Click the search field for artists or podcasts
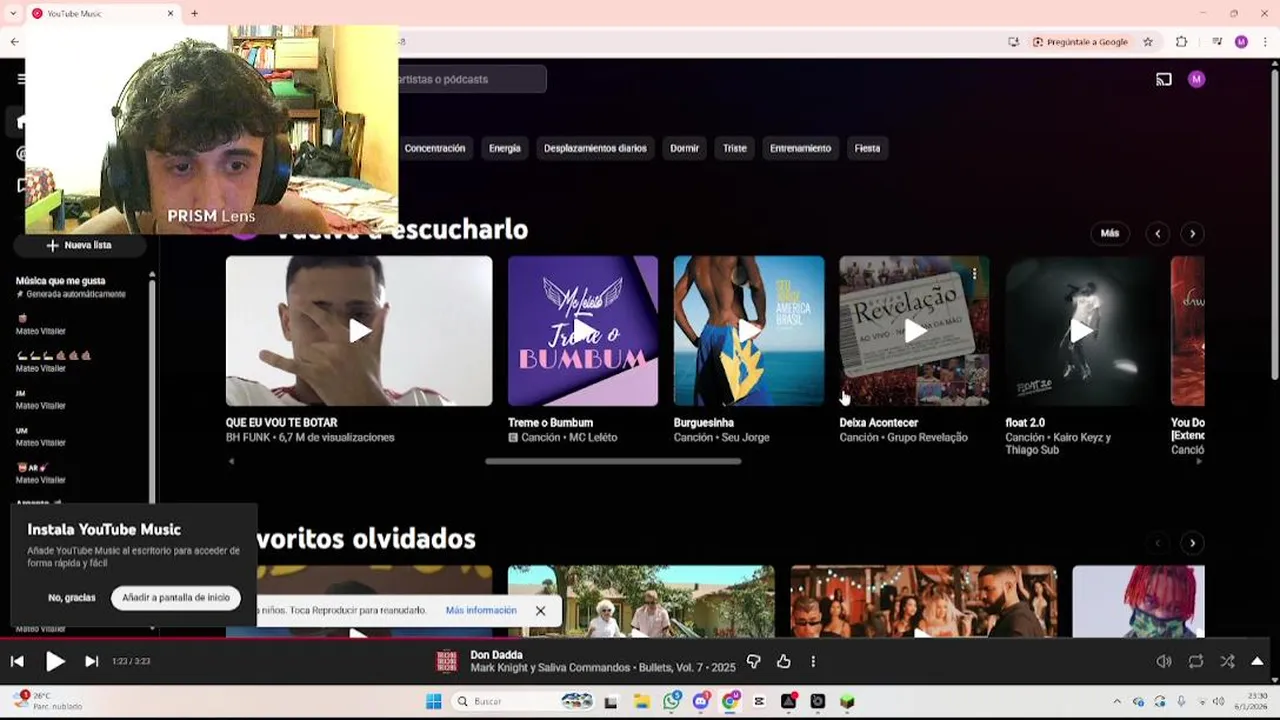This screenshot has width=1280, height=720. click(472, 79)
